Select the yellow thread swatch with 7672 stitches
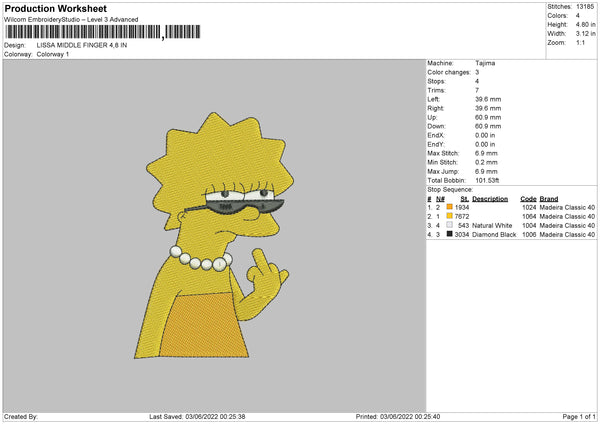 [x=450, y=216]
